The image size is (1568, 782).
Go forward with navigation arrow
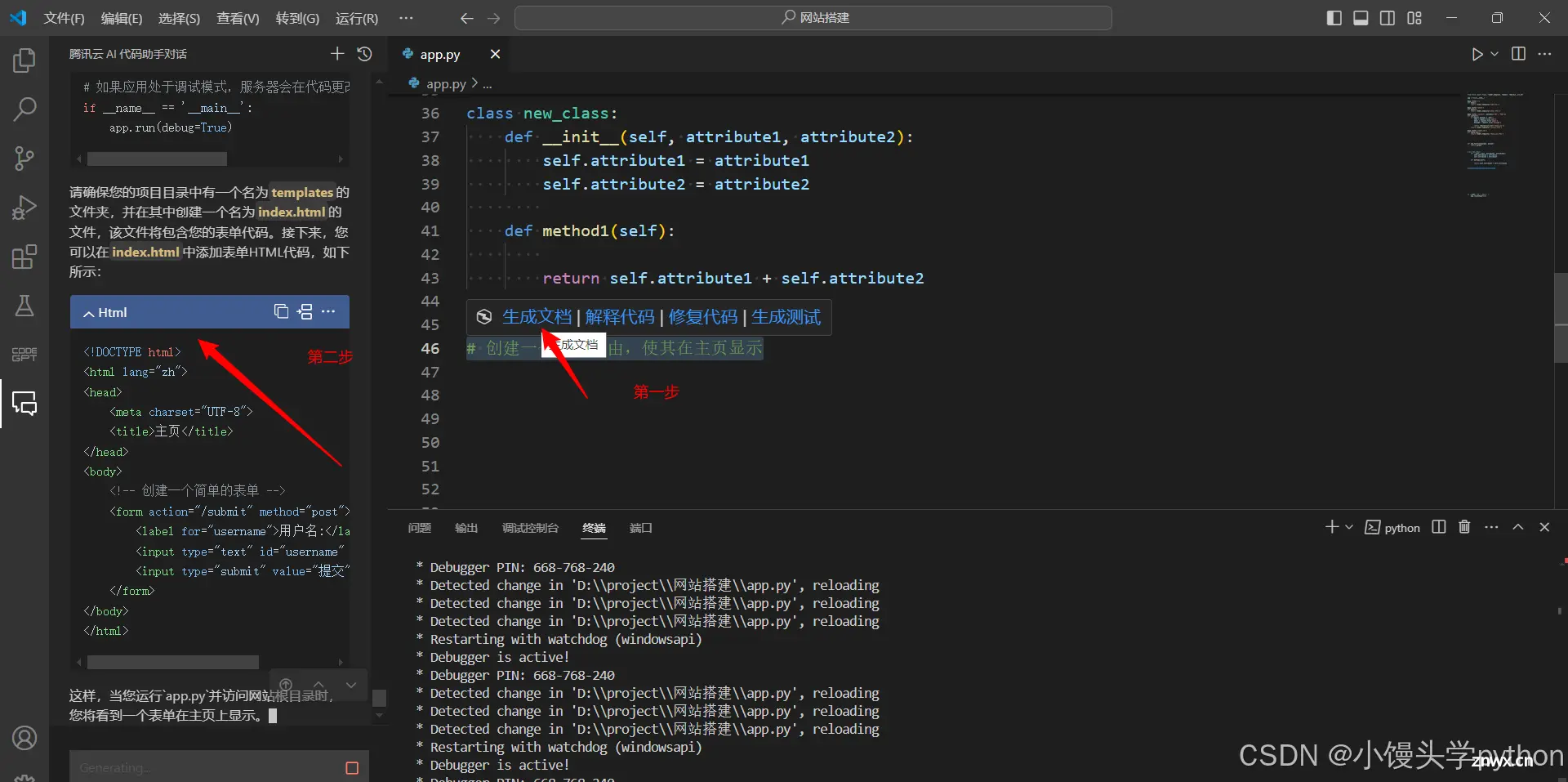click(x=493, y=18)
